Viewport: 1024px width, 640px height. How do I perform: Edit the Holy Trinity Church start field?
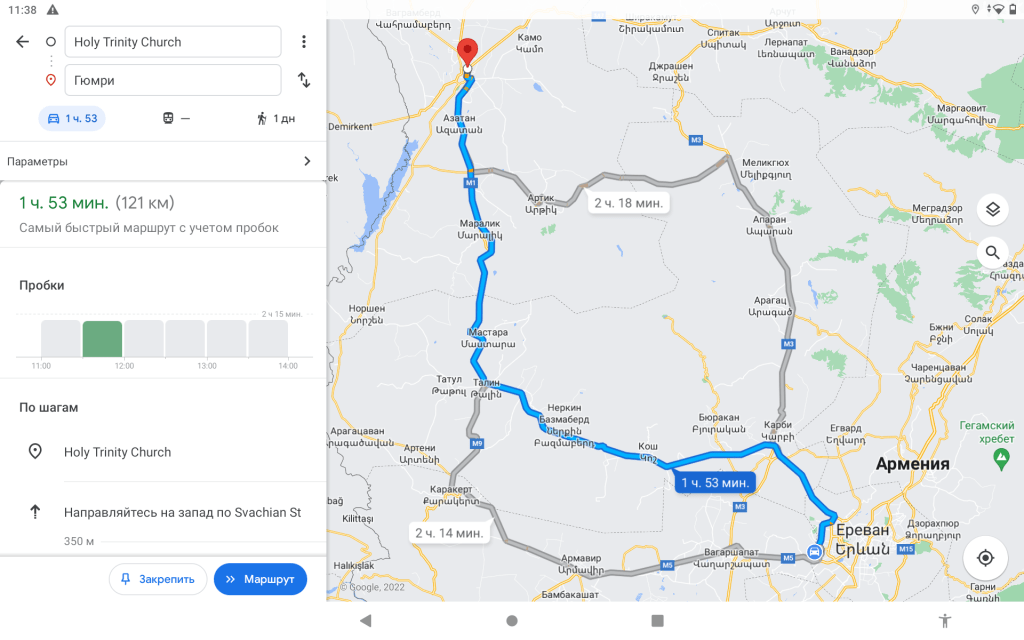tap(173, 42)
